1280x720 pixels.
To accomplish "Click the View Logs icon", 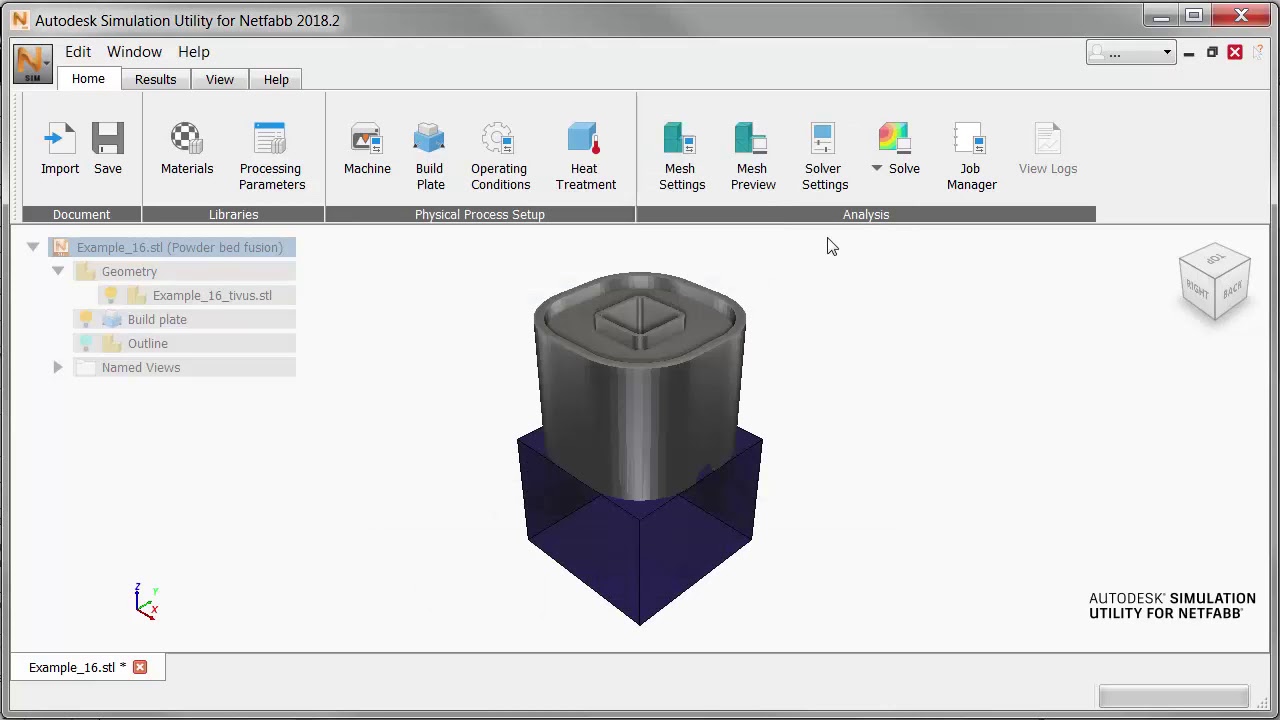I will pos(1047,140).
